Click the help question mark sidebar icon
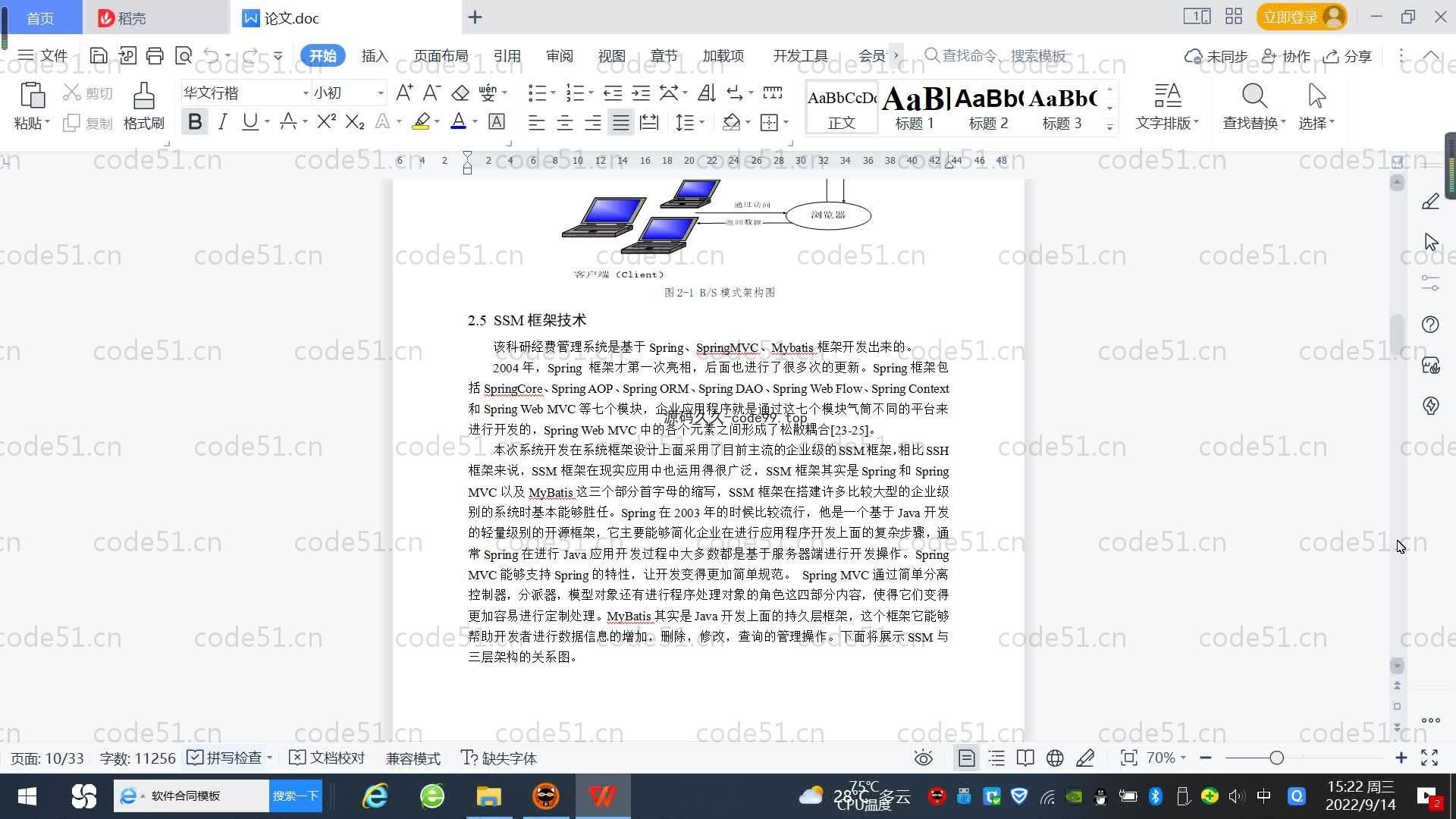The height and width of the screenshot is (819, 1456). point(1430,325)
